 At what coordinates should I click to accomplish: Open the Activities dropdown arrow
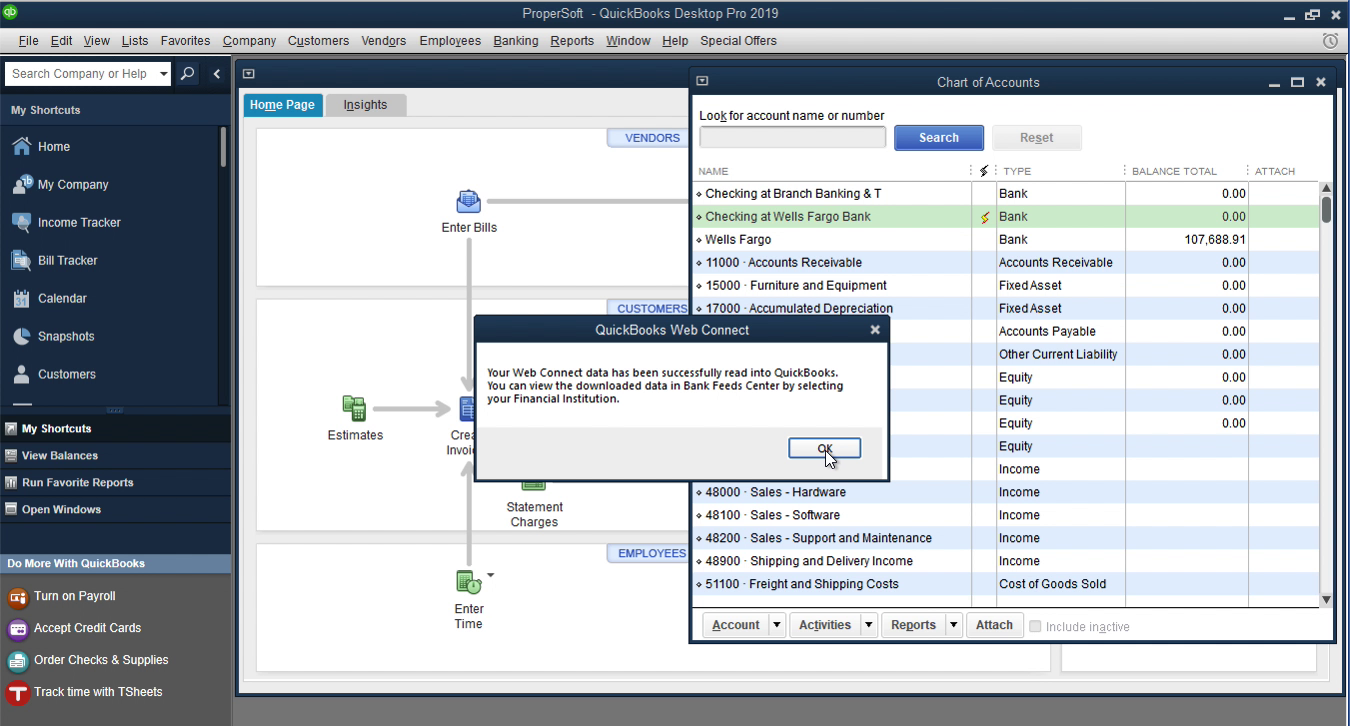(x=868, y=625)
